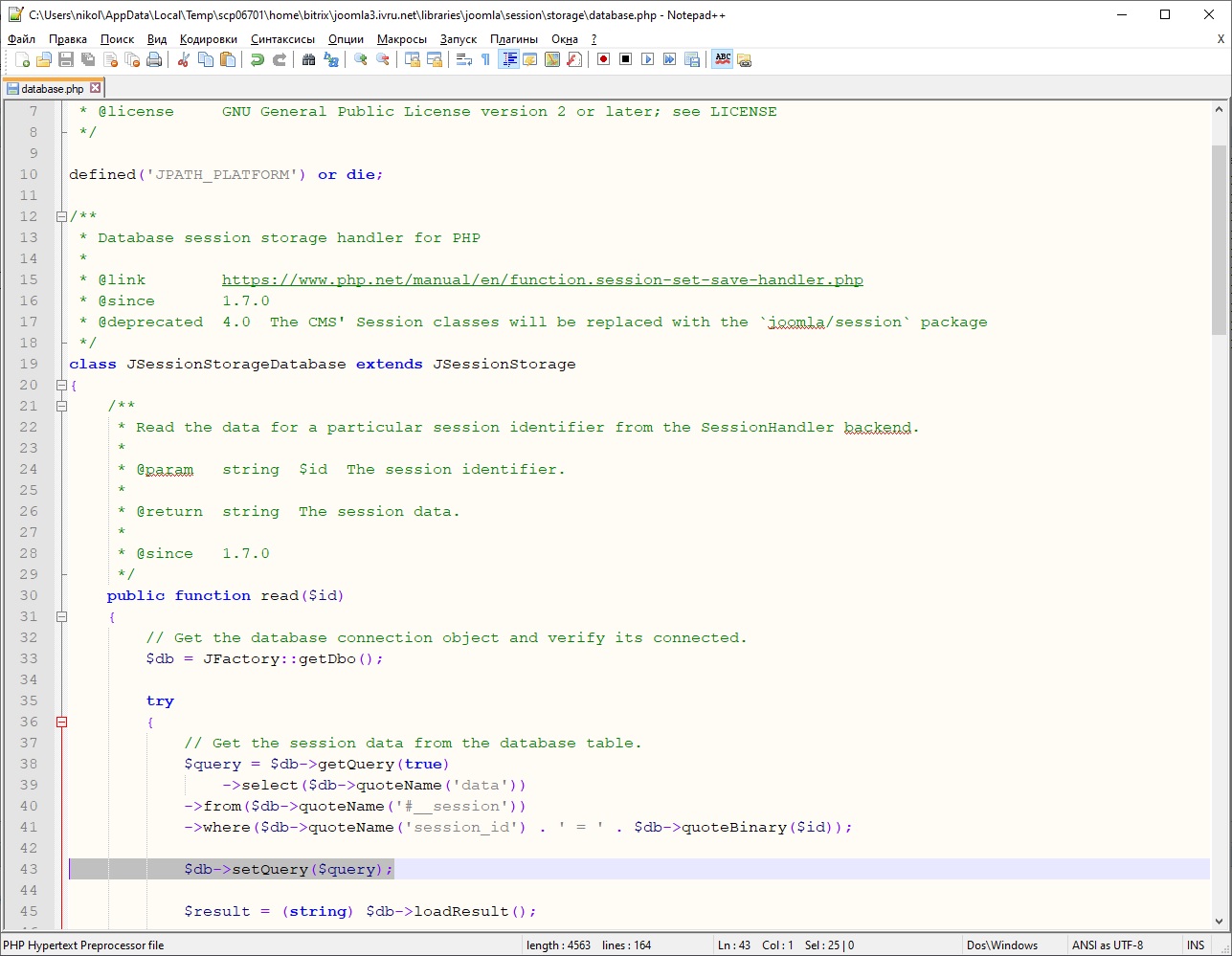Print the document using the printer icon

(x=154, y=59)
